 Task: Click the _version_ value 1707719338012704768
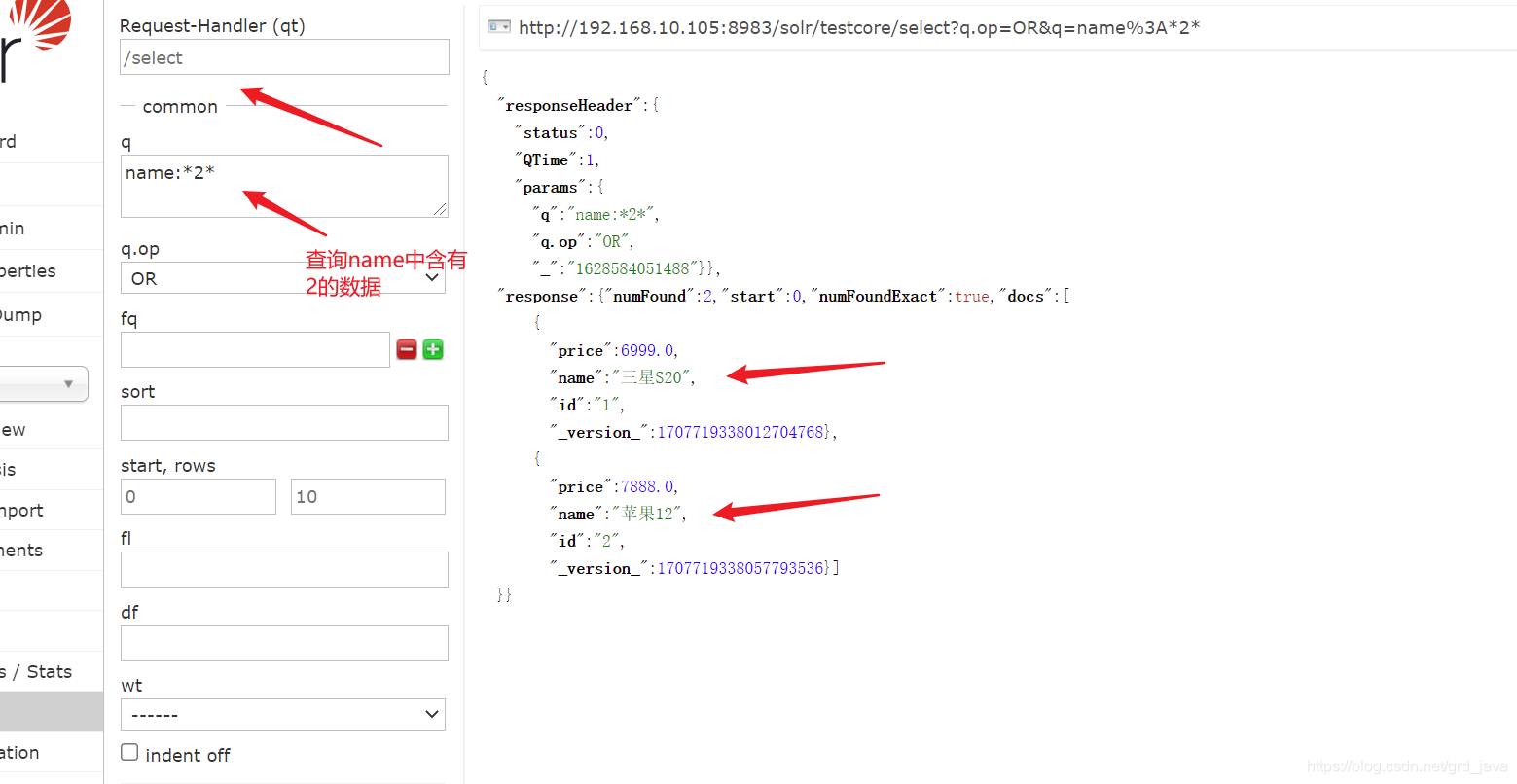click(741, 432)
